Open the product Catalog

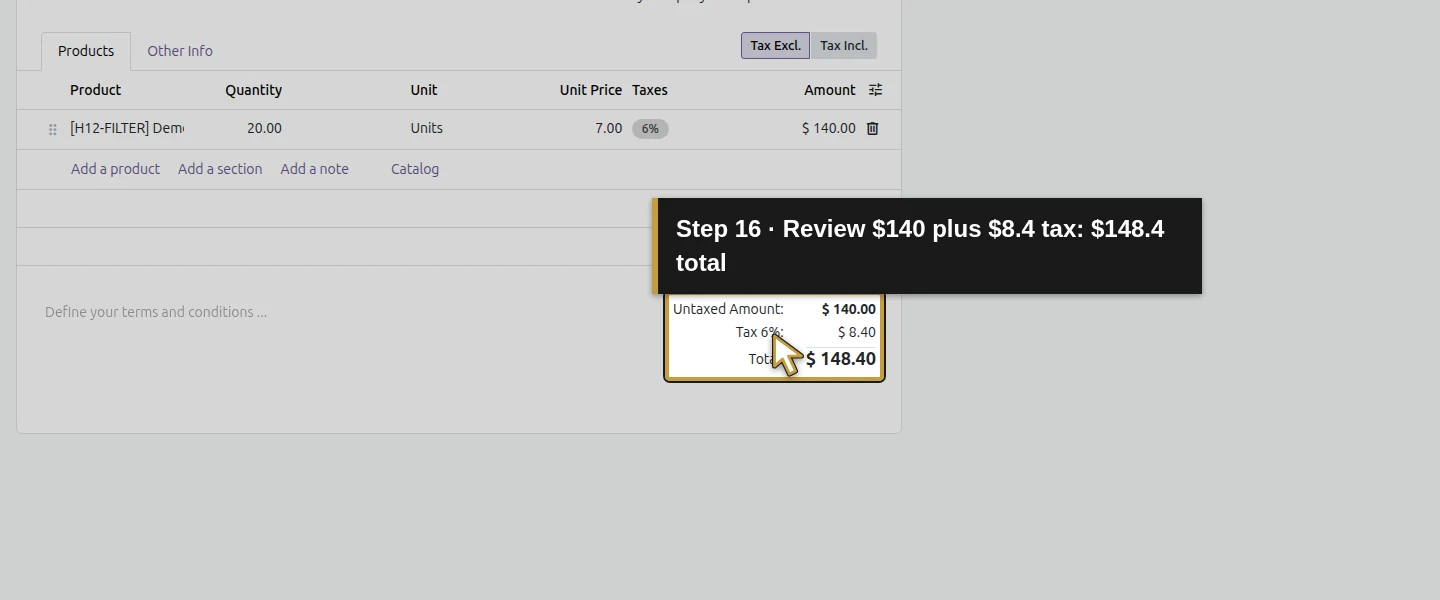point(415,169)
